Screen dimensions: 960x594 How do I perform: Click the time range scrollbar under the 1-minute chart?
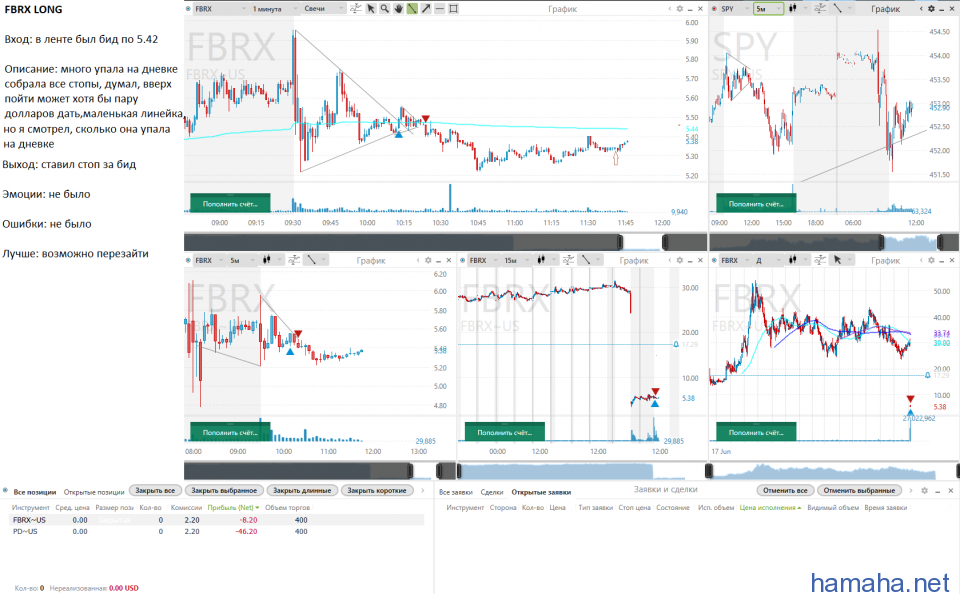click(x=445, y=242)
